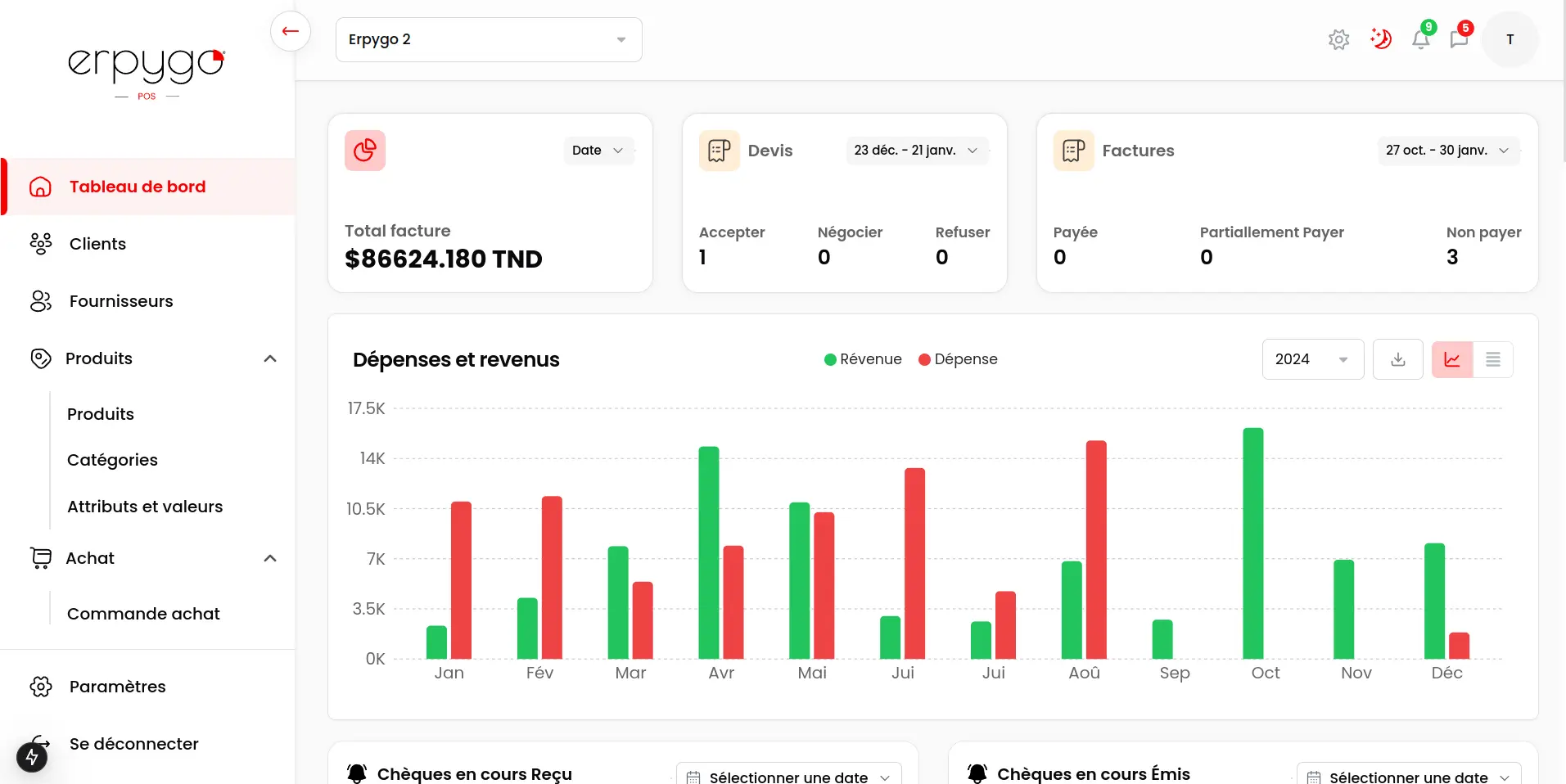This screenshot has height=784, width=1566.
Task: Collapse the Produits menu section
Action: pyautogui.click(x=270, y=358)
